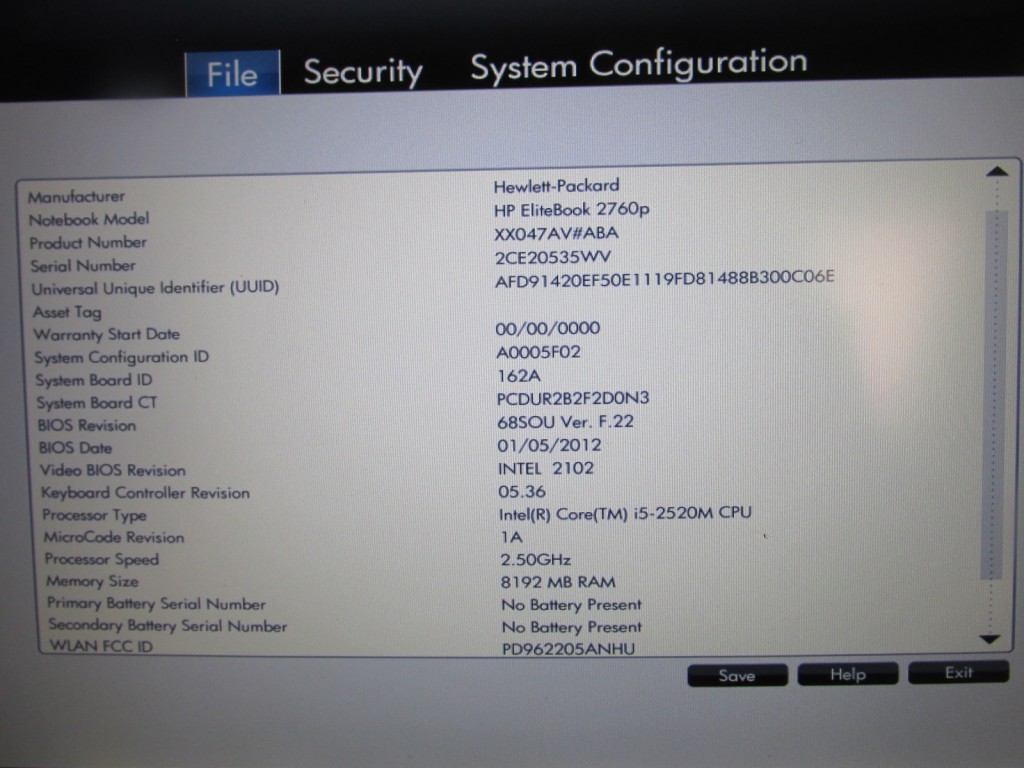This screenshot has height=768, width=1024.
Task: Click the vertical scrollbar thumb
Action: 993,395
